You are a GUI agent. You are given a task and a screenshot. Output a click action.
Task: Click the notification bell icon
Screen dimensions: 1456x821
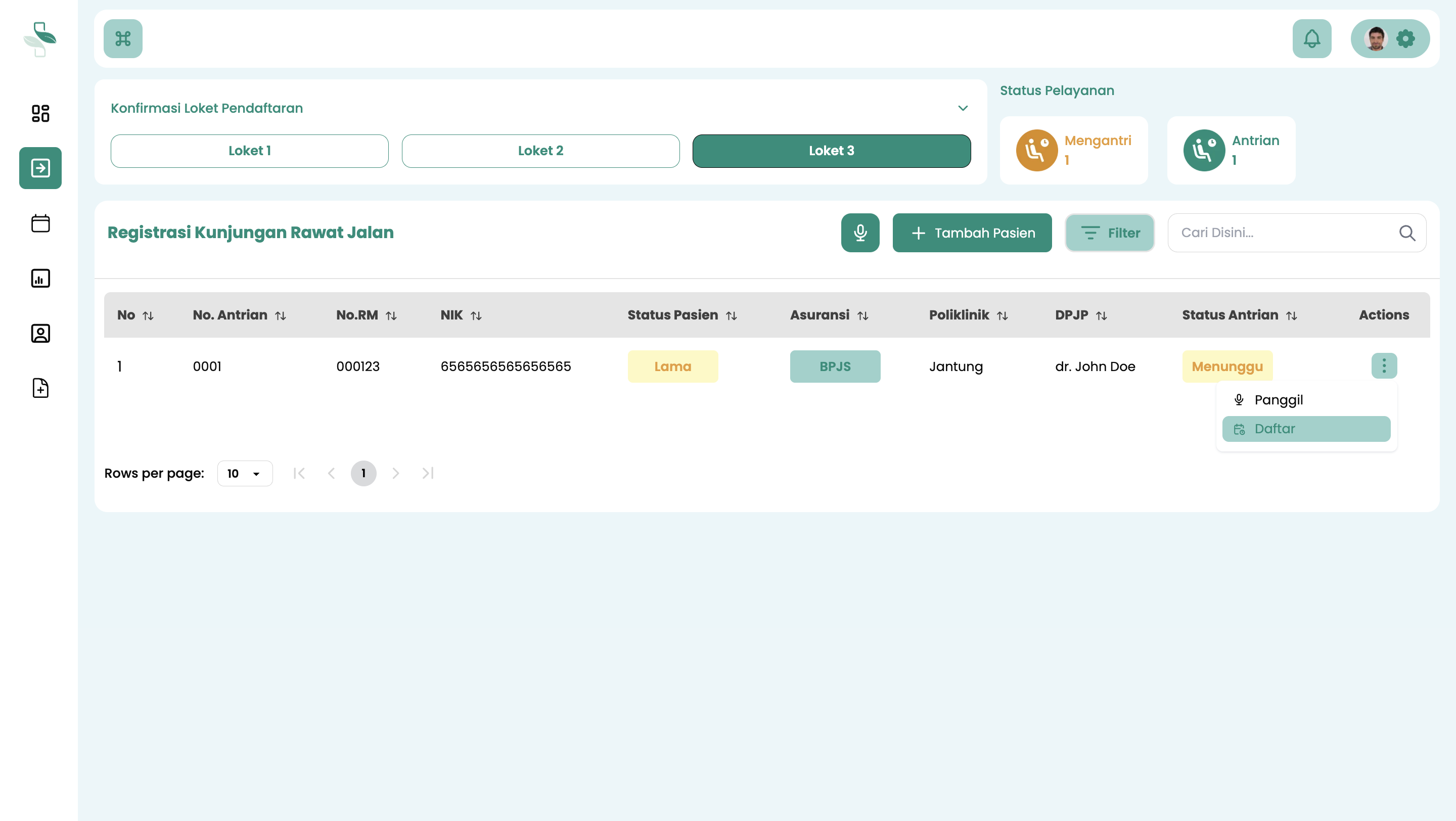1311,38
